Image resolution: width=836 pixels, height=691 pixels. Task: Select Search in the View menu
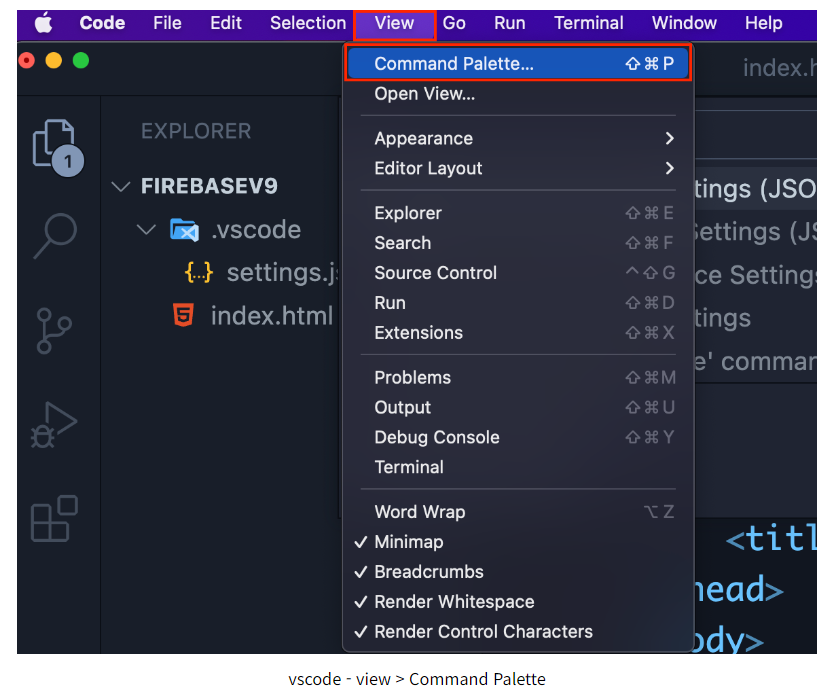coord(518,243)
